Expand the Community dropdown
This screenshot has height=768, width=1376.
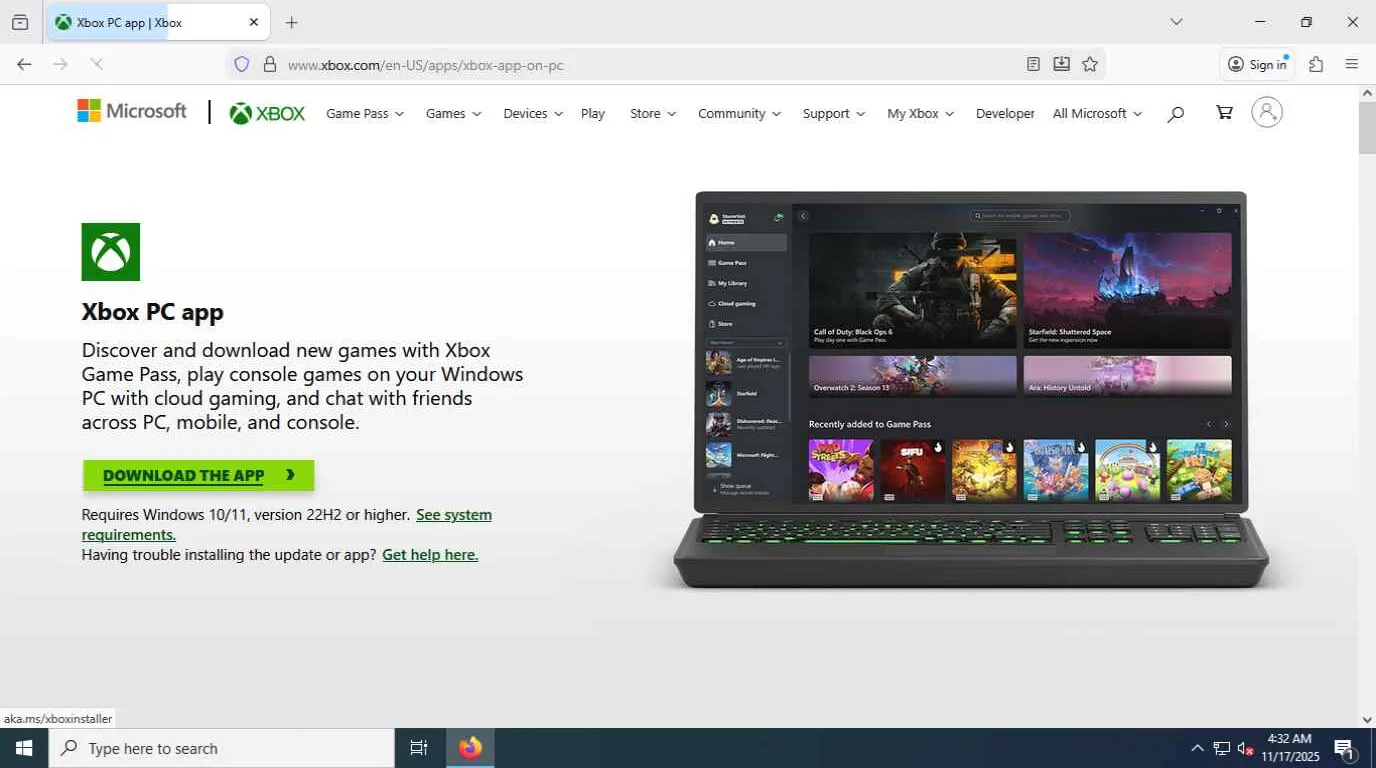pyautogui.click(x=739, y=113)
